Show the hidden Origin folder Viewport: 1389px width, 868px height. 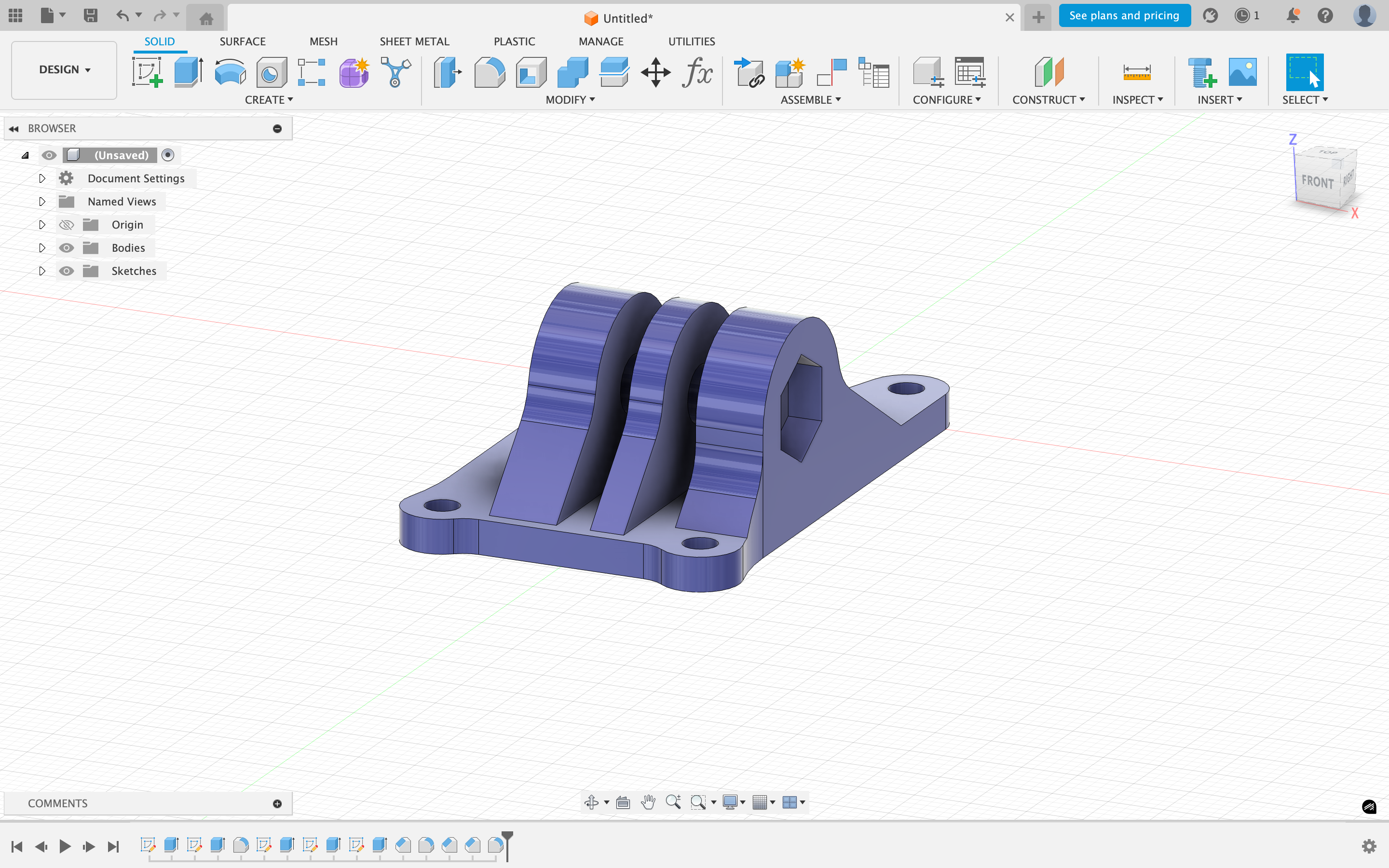[x=67, y=225]
